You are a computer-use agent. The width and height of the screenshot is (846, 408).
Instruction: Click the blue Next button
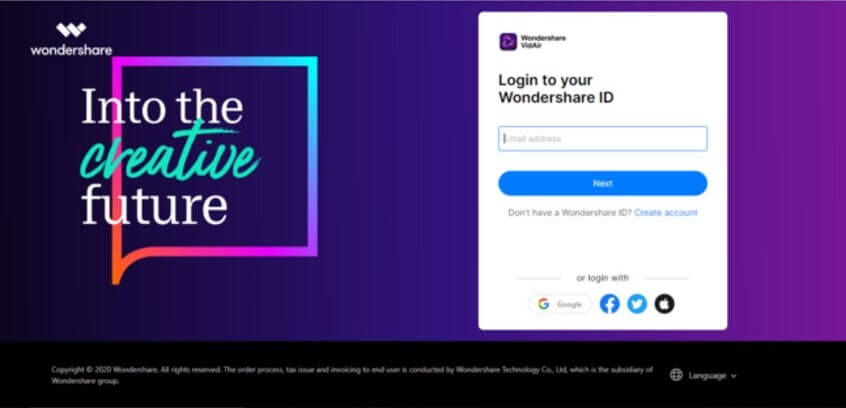[x=603, y=183]
